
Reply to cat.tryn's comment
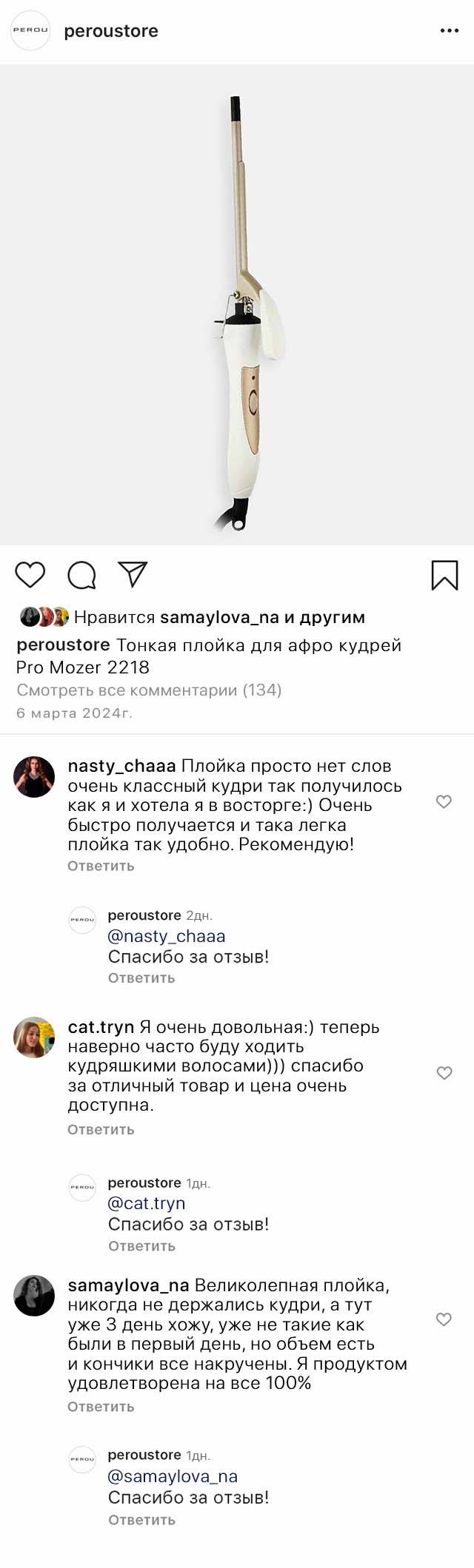click(101, 1129)
